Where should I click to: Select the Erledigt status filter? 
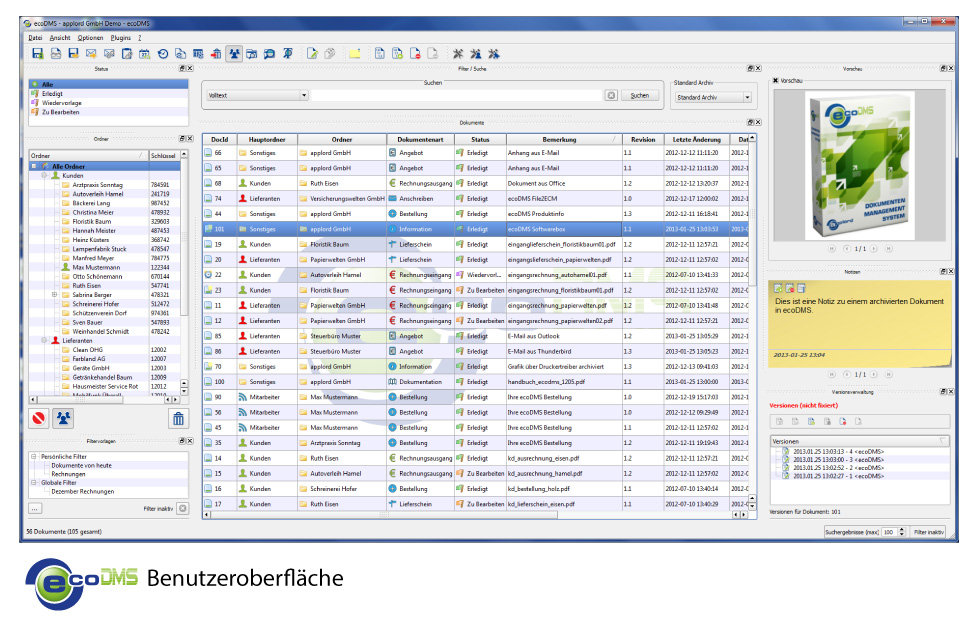click(108, 94)
